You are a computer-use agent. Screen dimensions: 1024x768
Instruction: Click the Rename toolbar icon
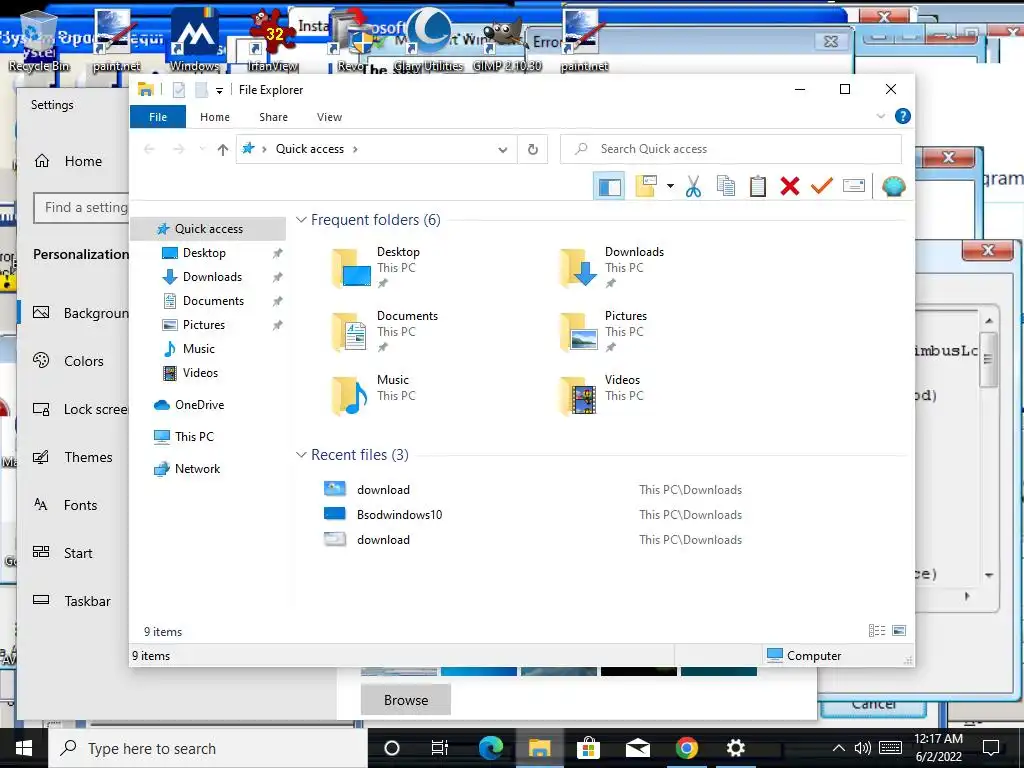coord(854,186)
